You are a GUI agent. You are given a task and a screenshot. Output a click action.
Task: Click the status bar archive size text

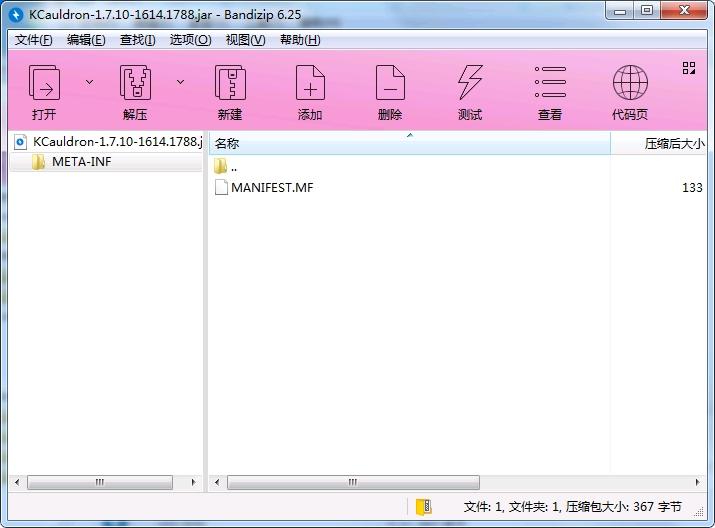point(623,507)
